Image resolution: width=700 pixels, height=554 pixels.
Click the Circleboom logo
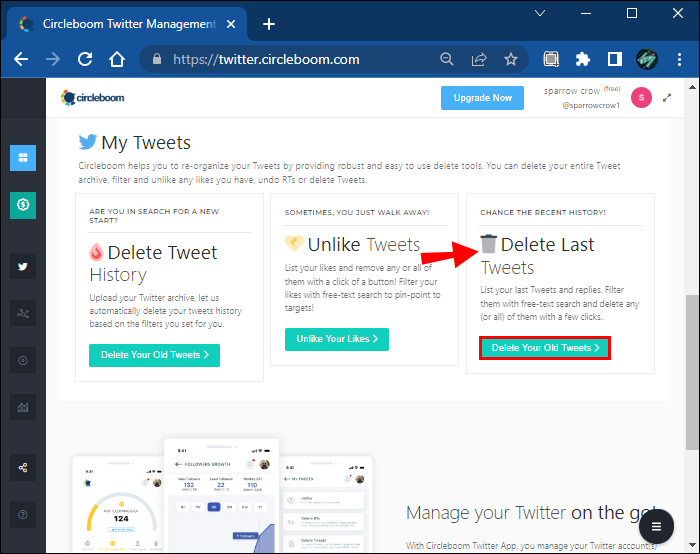point(92,97)
